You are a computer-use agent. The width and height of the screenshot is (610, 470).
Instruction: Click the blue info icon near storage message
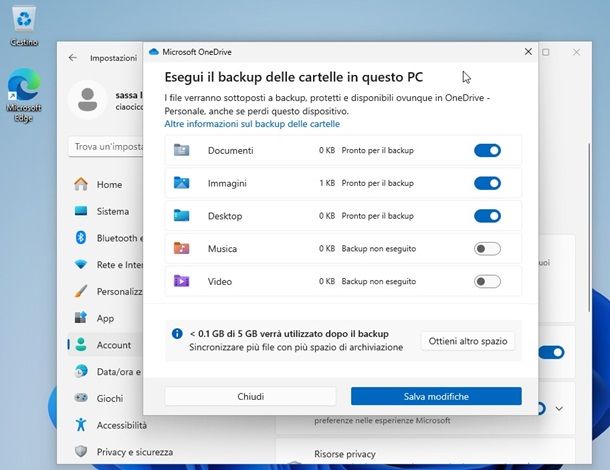[177, 334]
